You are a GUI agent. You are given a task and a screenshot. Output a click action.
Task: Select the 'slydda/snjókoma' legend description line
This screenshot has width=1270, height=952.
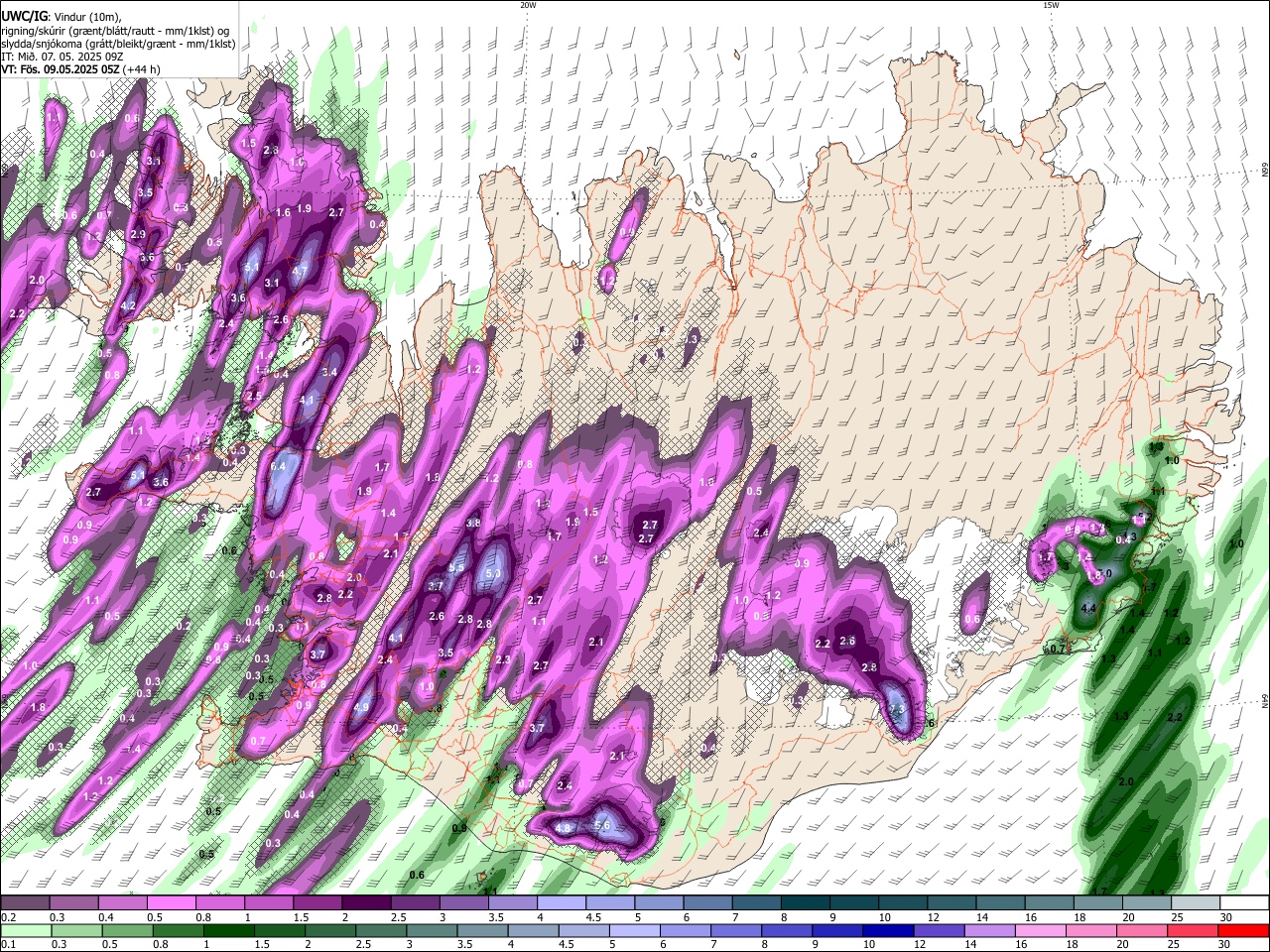click(x=118, y=44)
